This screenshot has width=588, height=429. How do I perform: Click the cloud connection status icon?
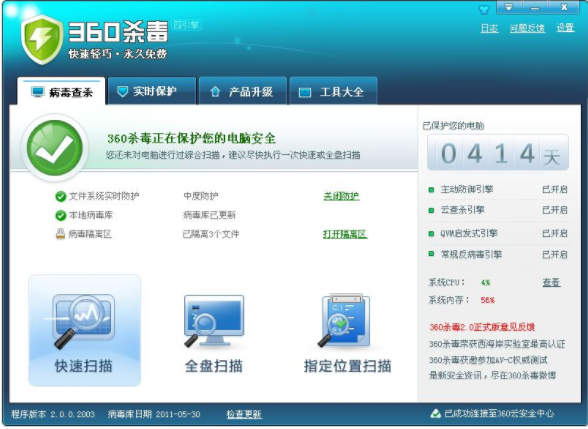point(435,414)
